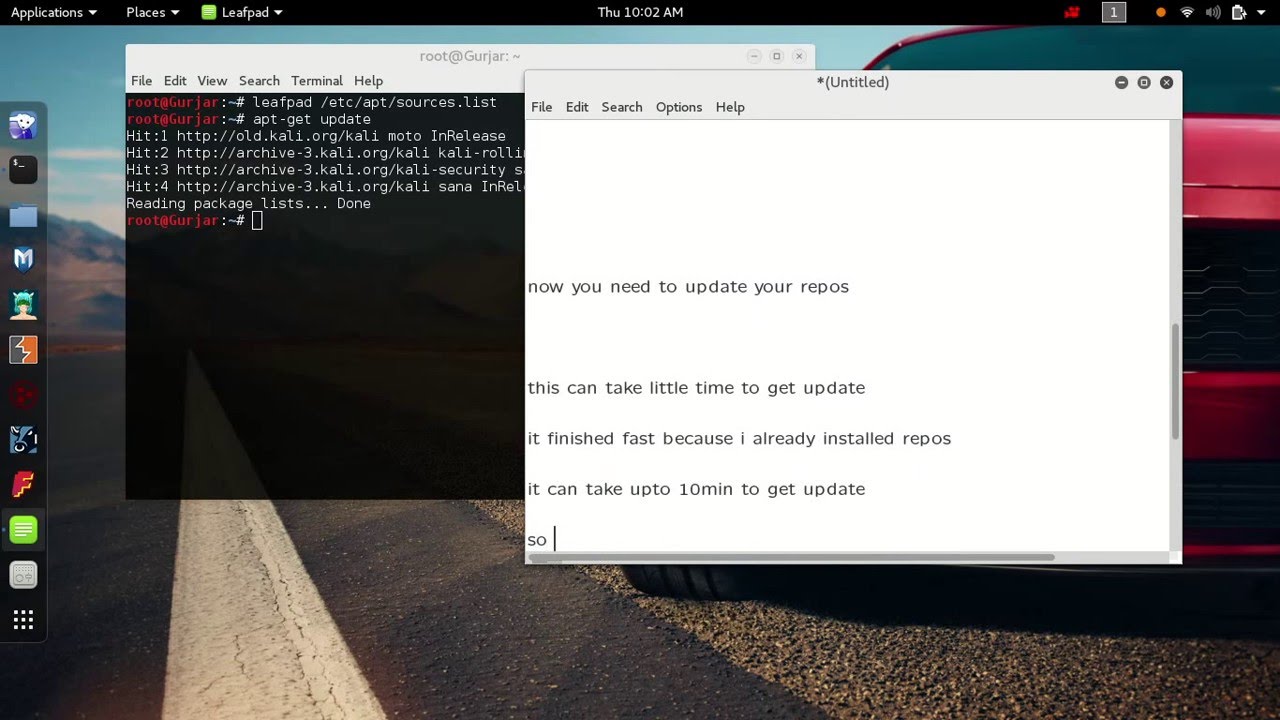Open the gray Tweak Tool dock icon

tap(23, 575)
